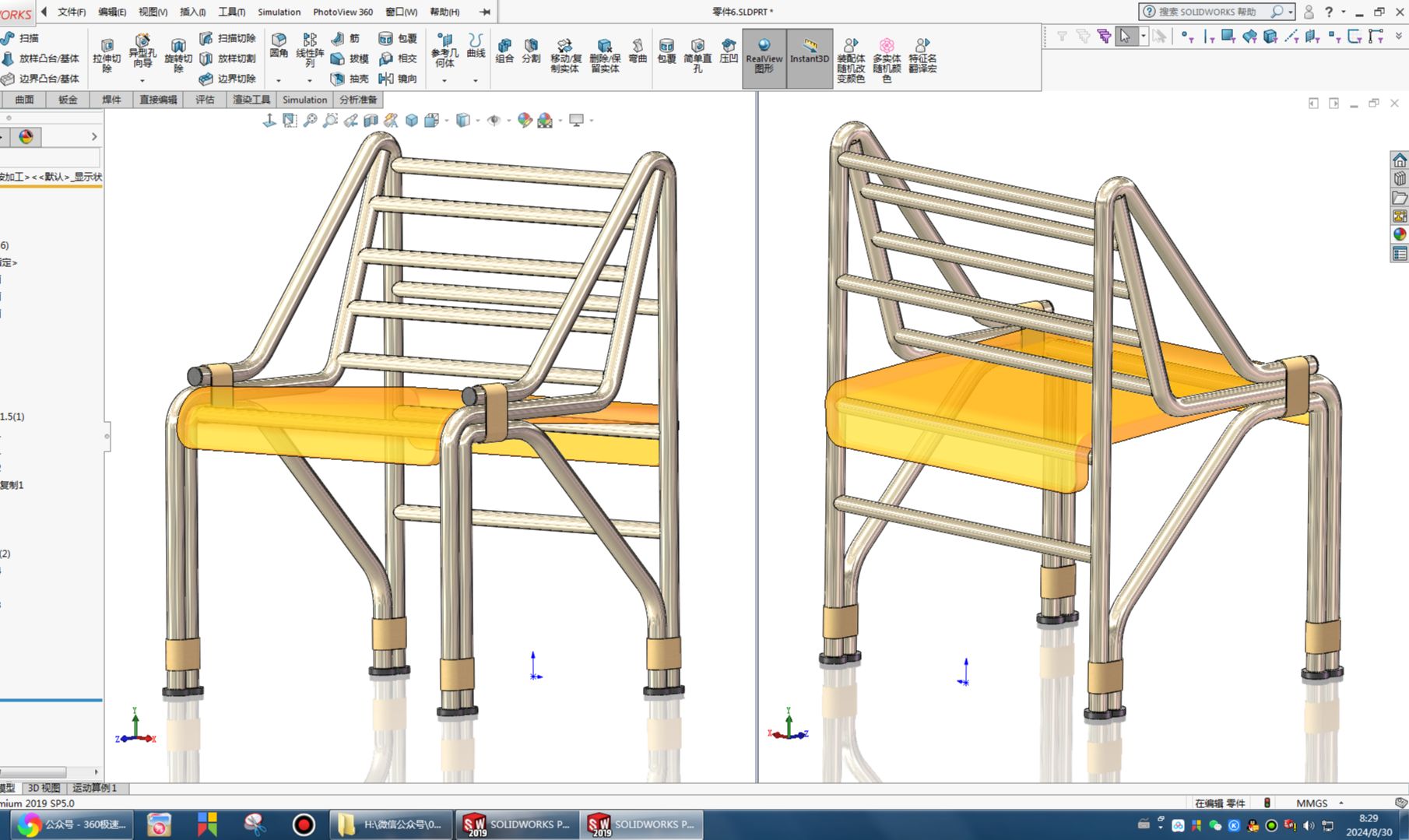The image size is (1409, 840).
Task: Click the 曲线 curves tool
Action: [x=476, y=46]
